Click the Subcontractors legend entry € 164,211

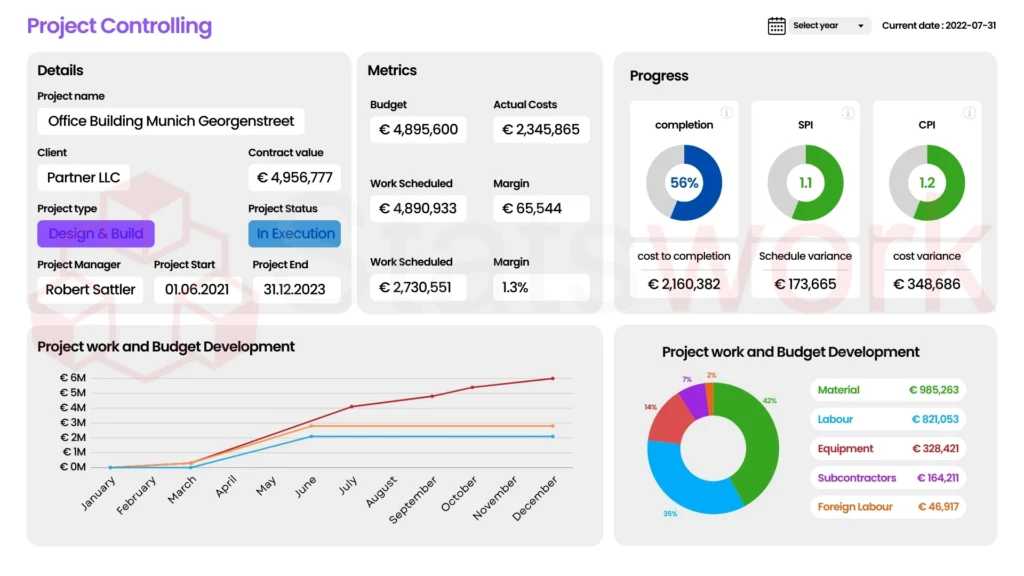[888, 478]
